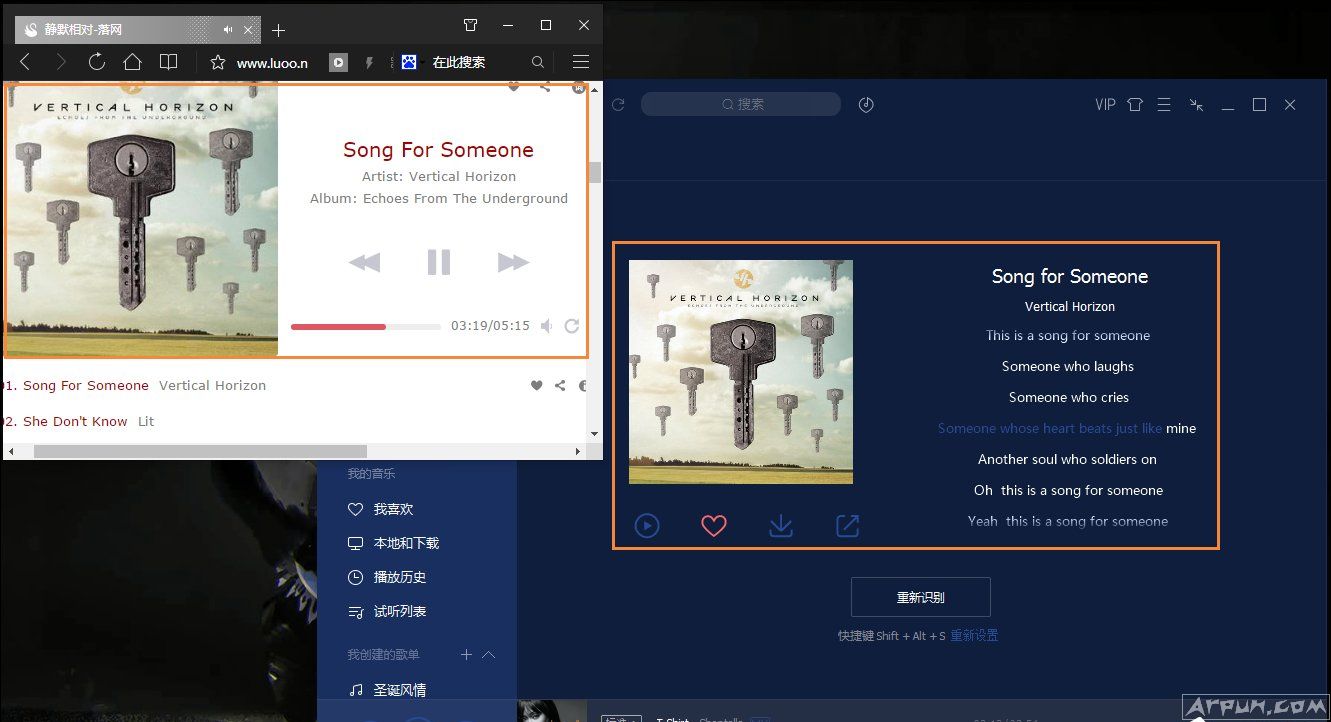Pause the Song For Someone playback

(x=438, y=262)
